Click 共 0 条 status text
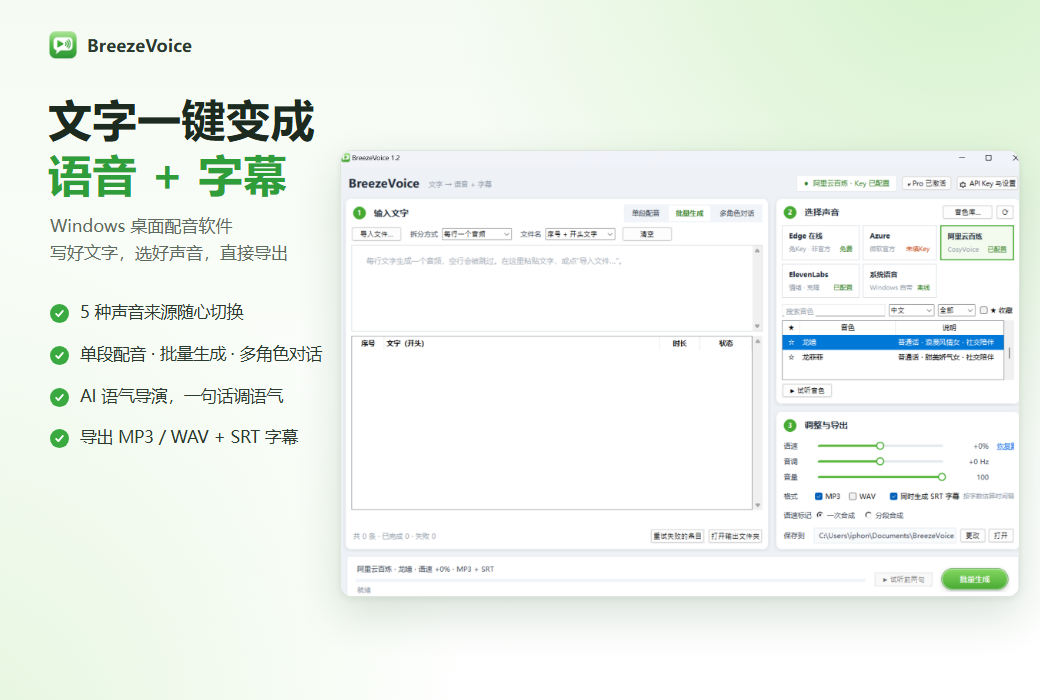The width and height of the screenshot is (1040, 700). click(x=394, y=536)
